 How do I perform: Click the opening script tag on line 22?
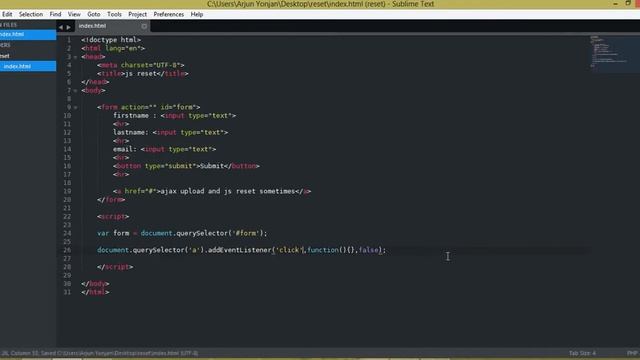[x=113, y=217]
